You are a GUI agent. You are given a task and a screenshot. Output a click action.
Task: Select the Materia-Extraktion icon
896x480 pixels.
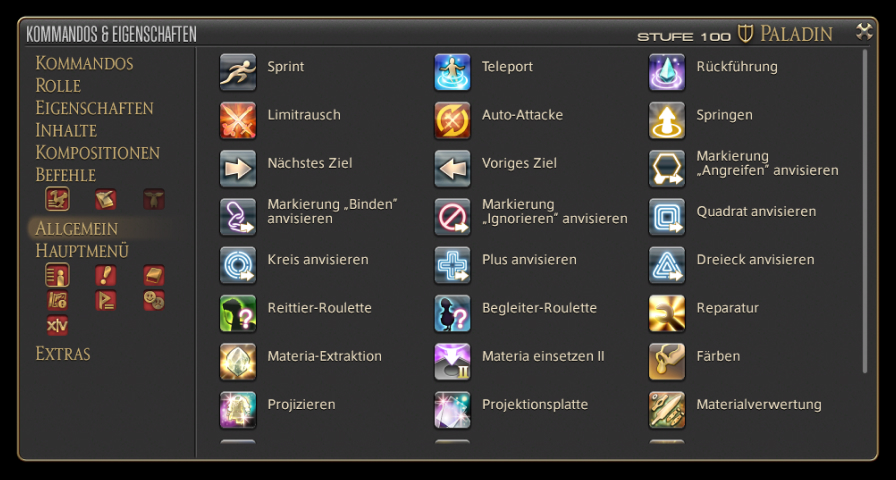[238, 362]
